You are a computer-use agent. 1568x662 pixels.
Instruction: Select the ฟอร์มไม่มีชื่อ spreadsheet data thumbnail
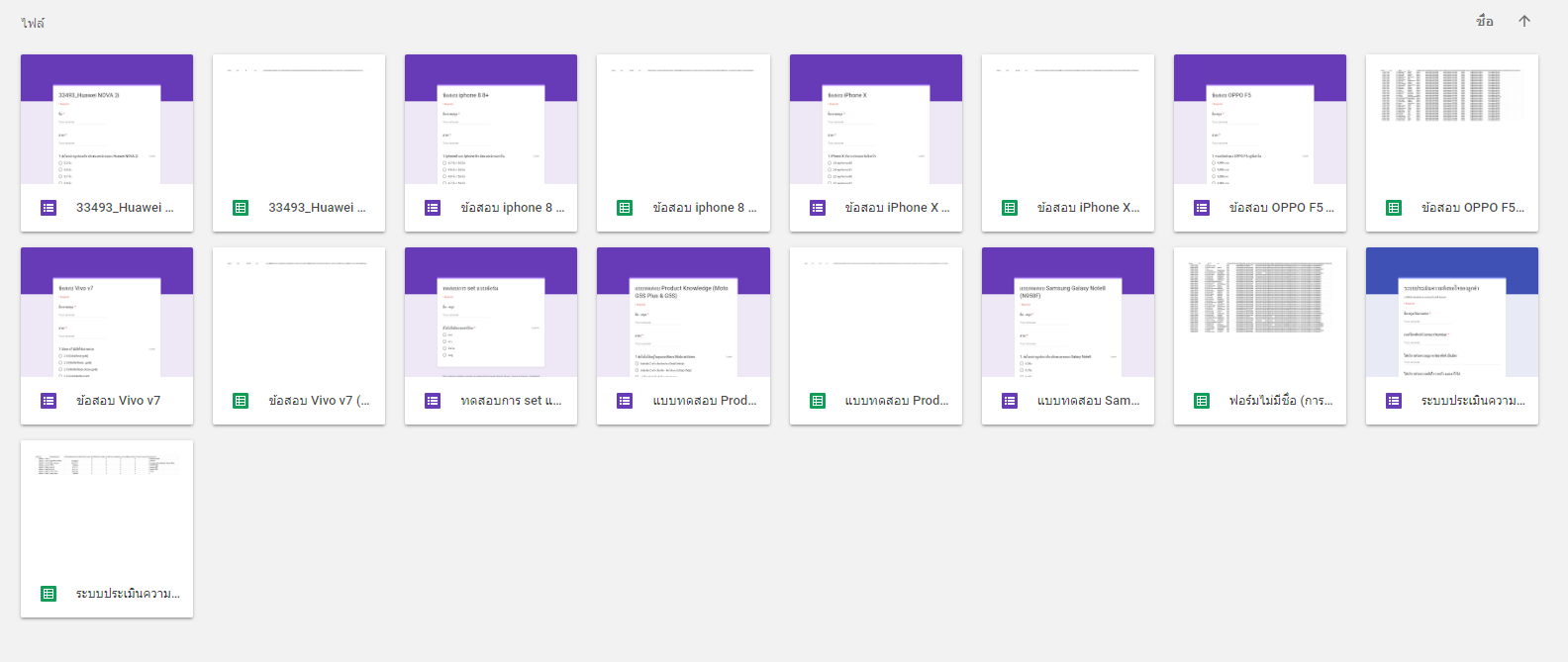[1260, 312]
